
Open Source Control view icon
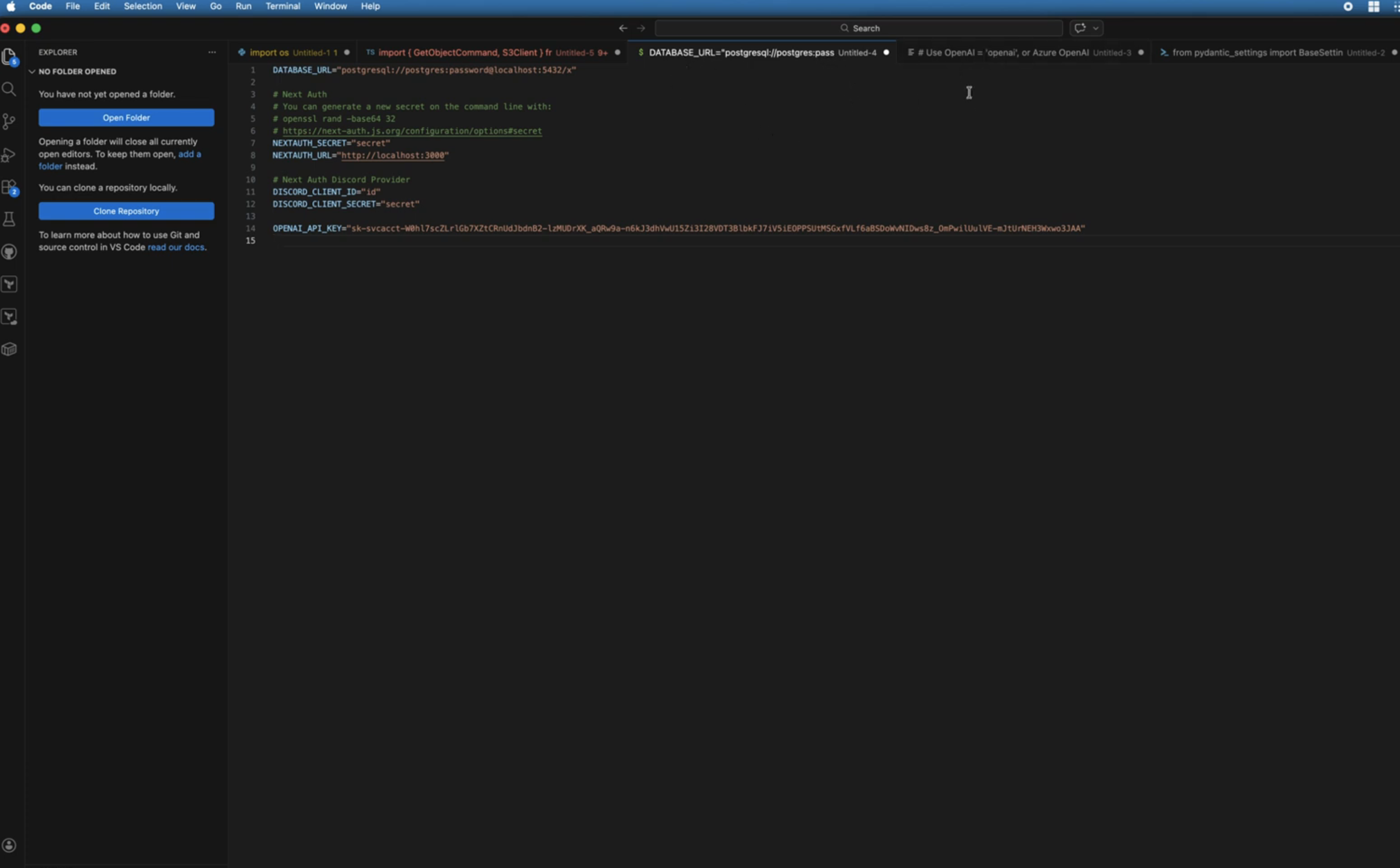(9, 121)
